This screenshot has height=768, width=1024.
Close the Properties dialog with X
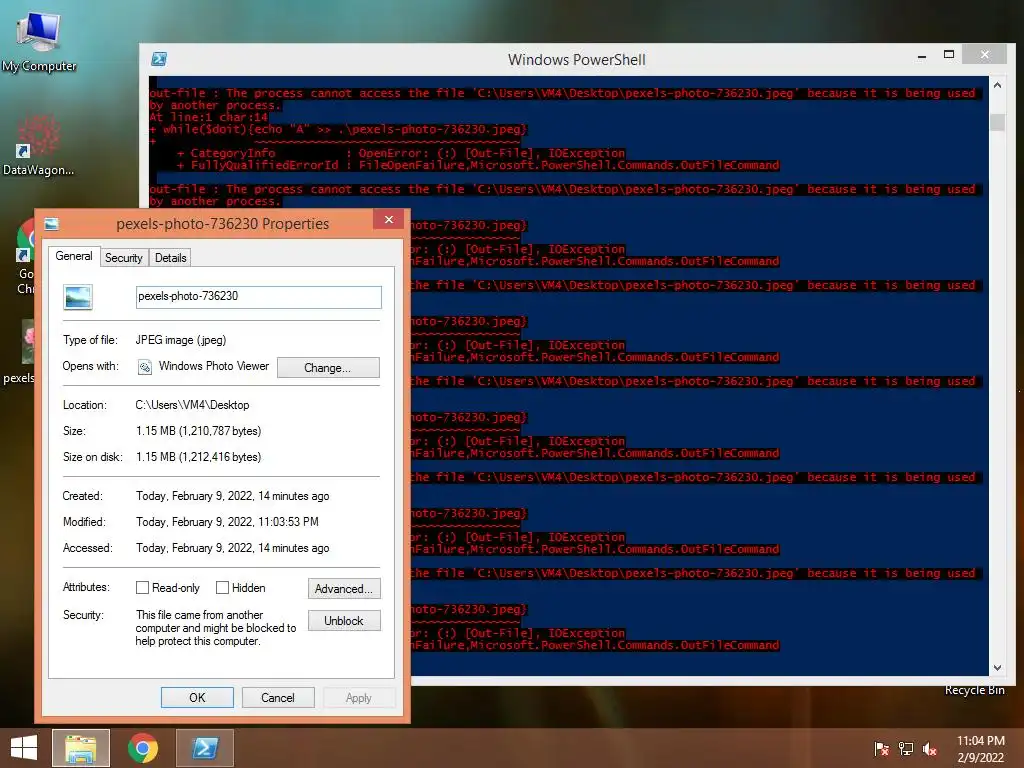pyautogui.click(x=389, y=220)
